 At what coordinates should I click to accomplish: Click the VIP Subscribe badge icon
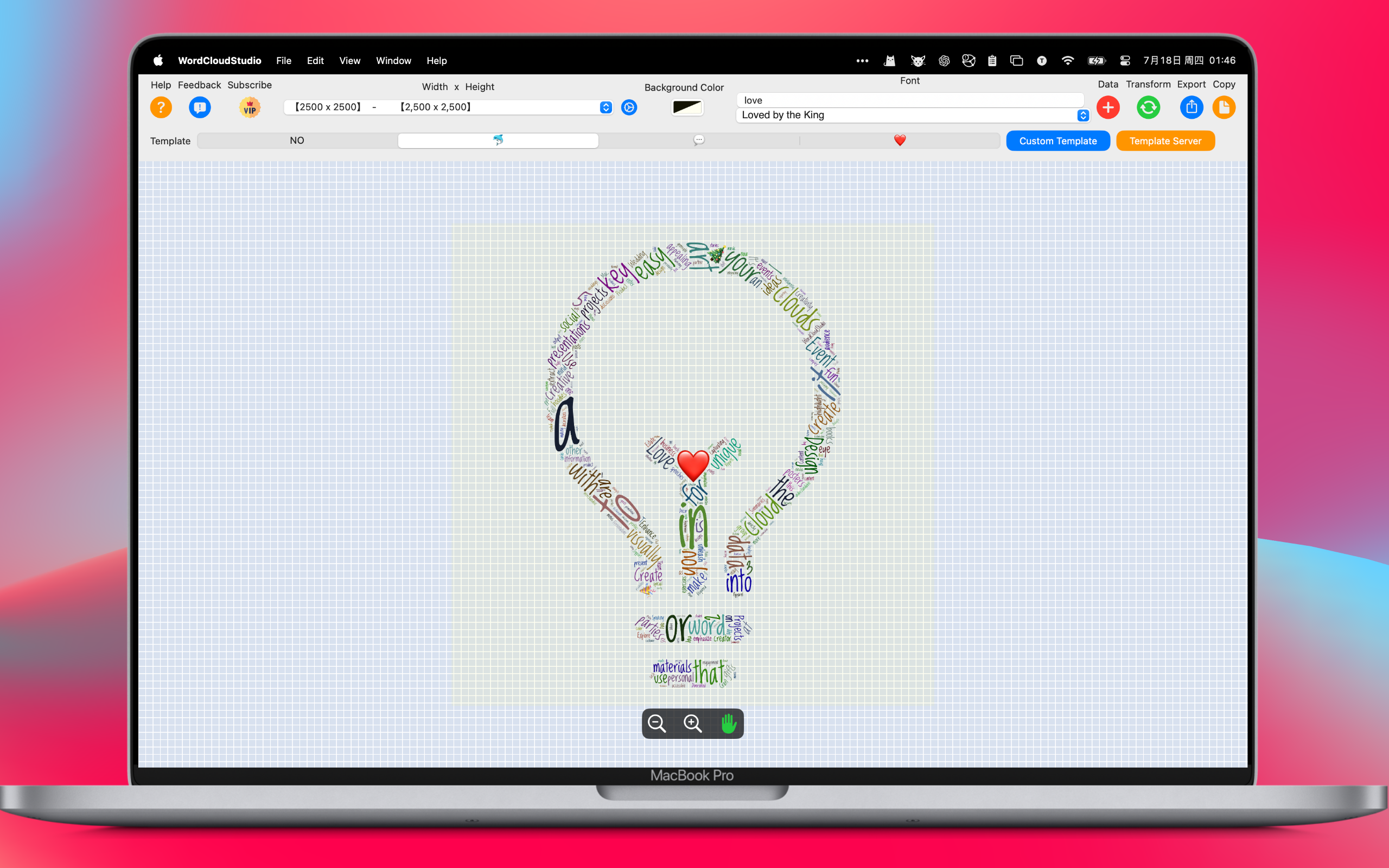click(250, 107)
